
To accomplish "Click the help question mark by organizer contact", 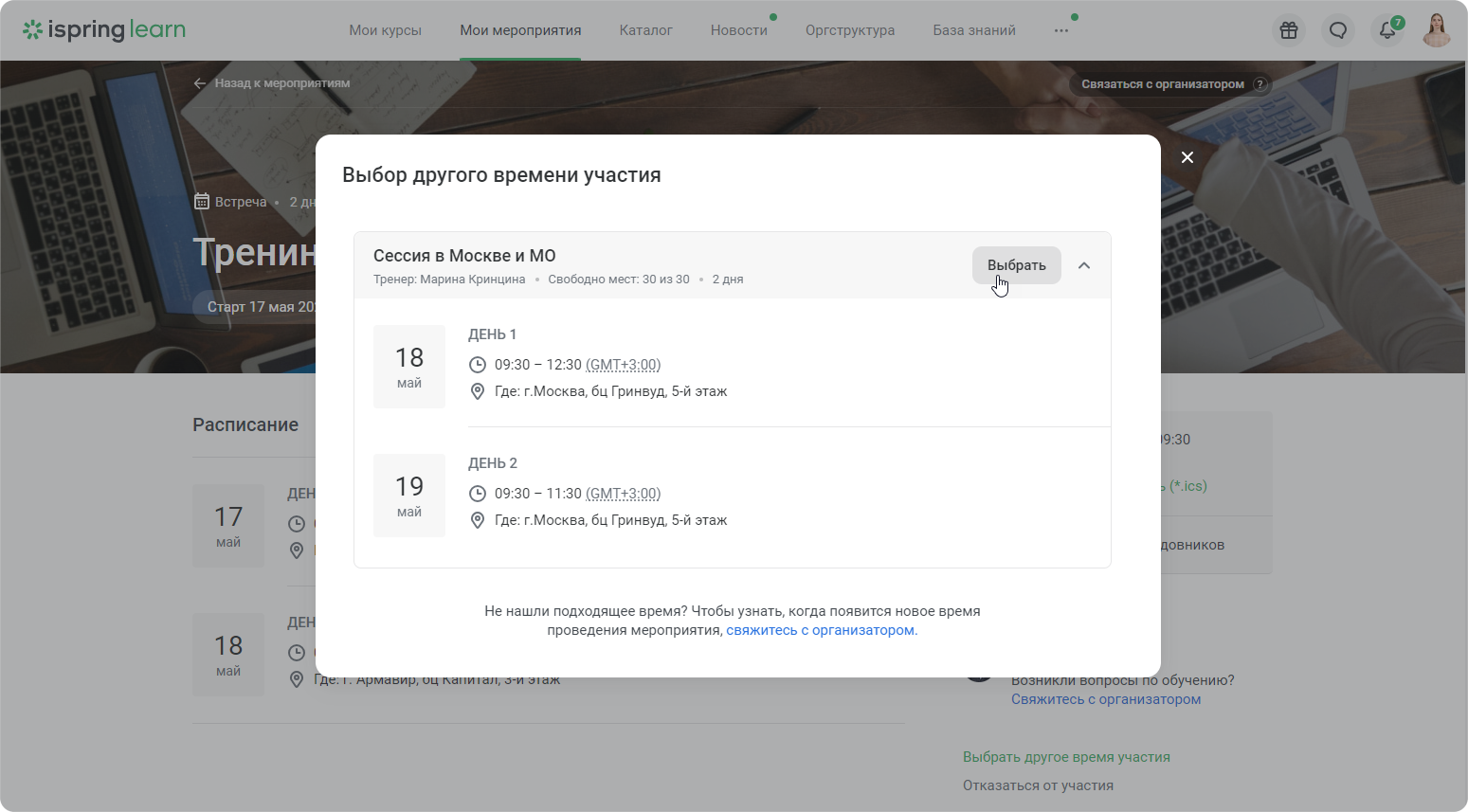I will click(1260, 84).
